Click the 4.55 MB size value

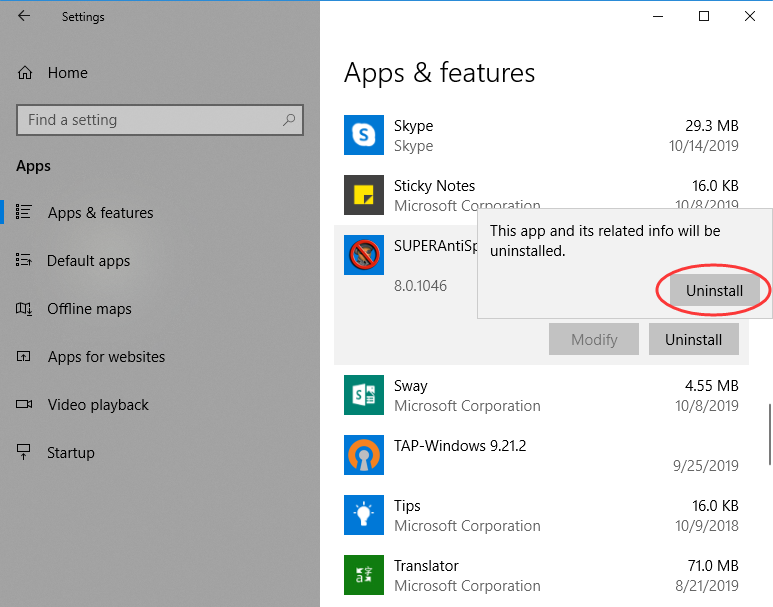click(x=712, y=386)
